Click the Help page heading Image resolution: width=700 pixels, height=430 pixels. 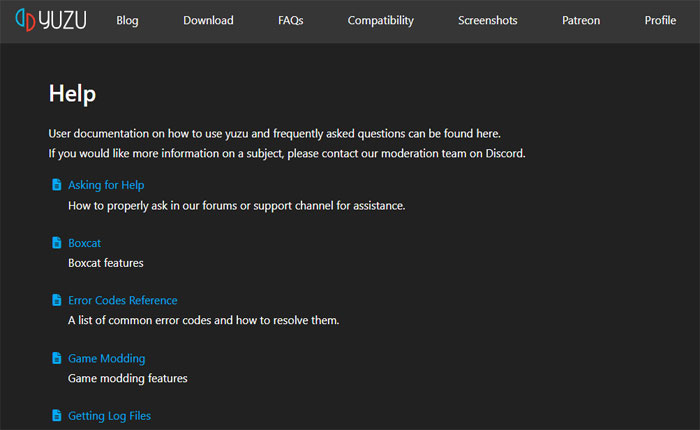[72, 94]
